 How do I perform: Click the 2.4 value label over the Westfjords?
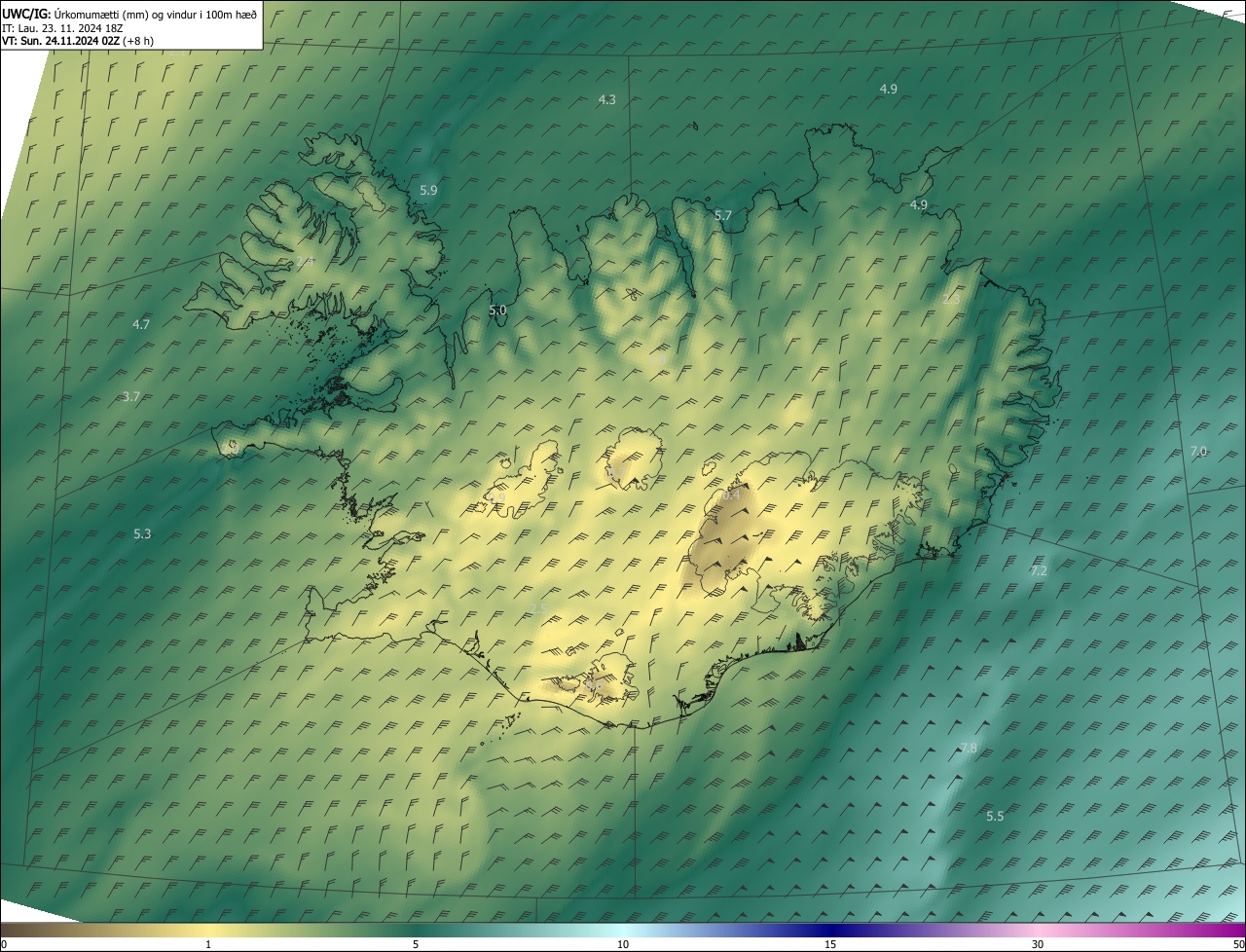(305, 261)
